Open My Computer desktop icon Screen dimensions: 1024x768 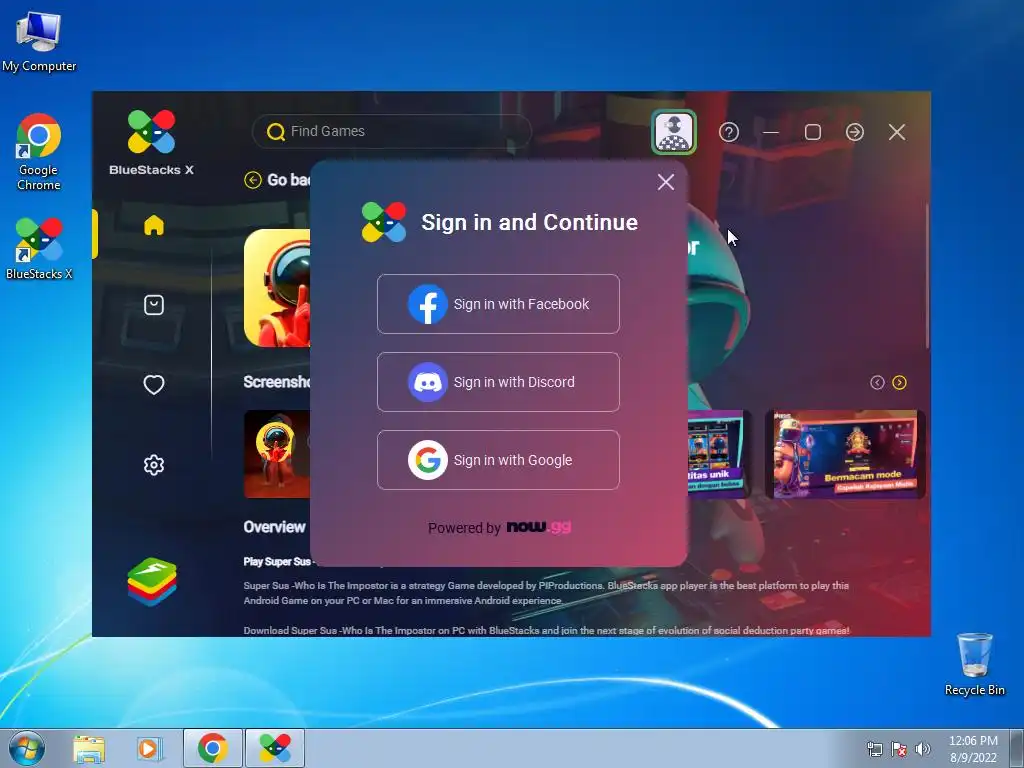[39, 41]
